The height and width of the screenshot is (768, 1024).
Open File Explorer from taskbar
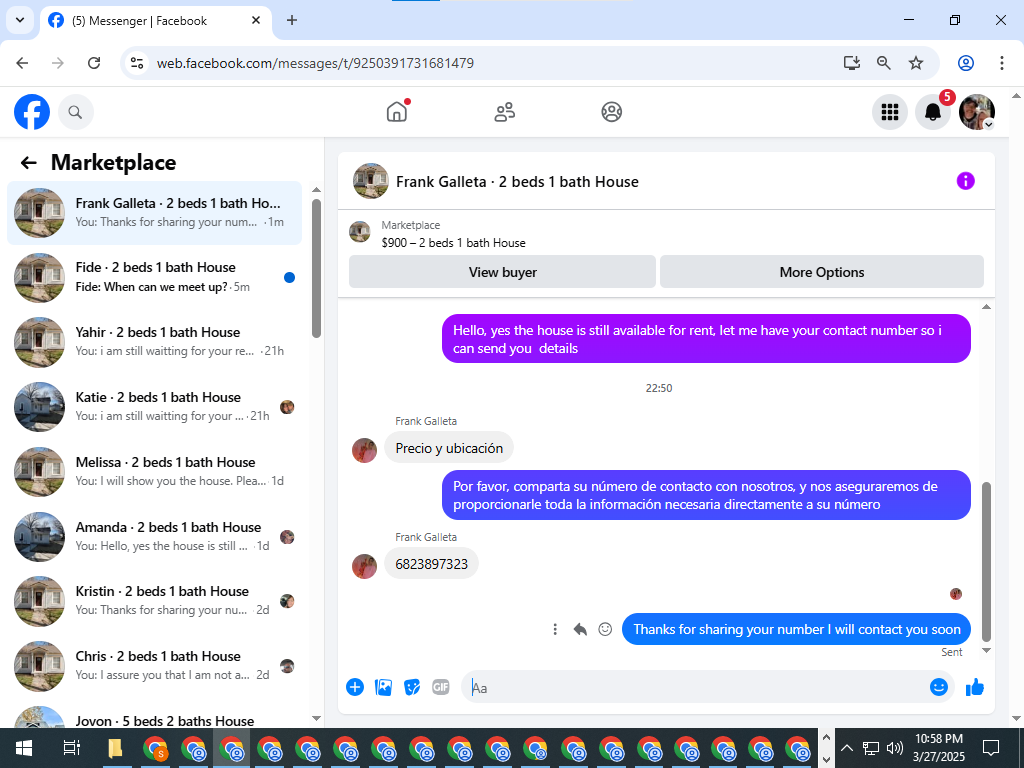115,748
